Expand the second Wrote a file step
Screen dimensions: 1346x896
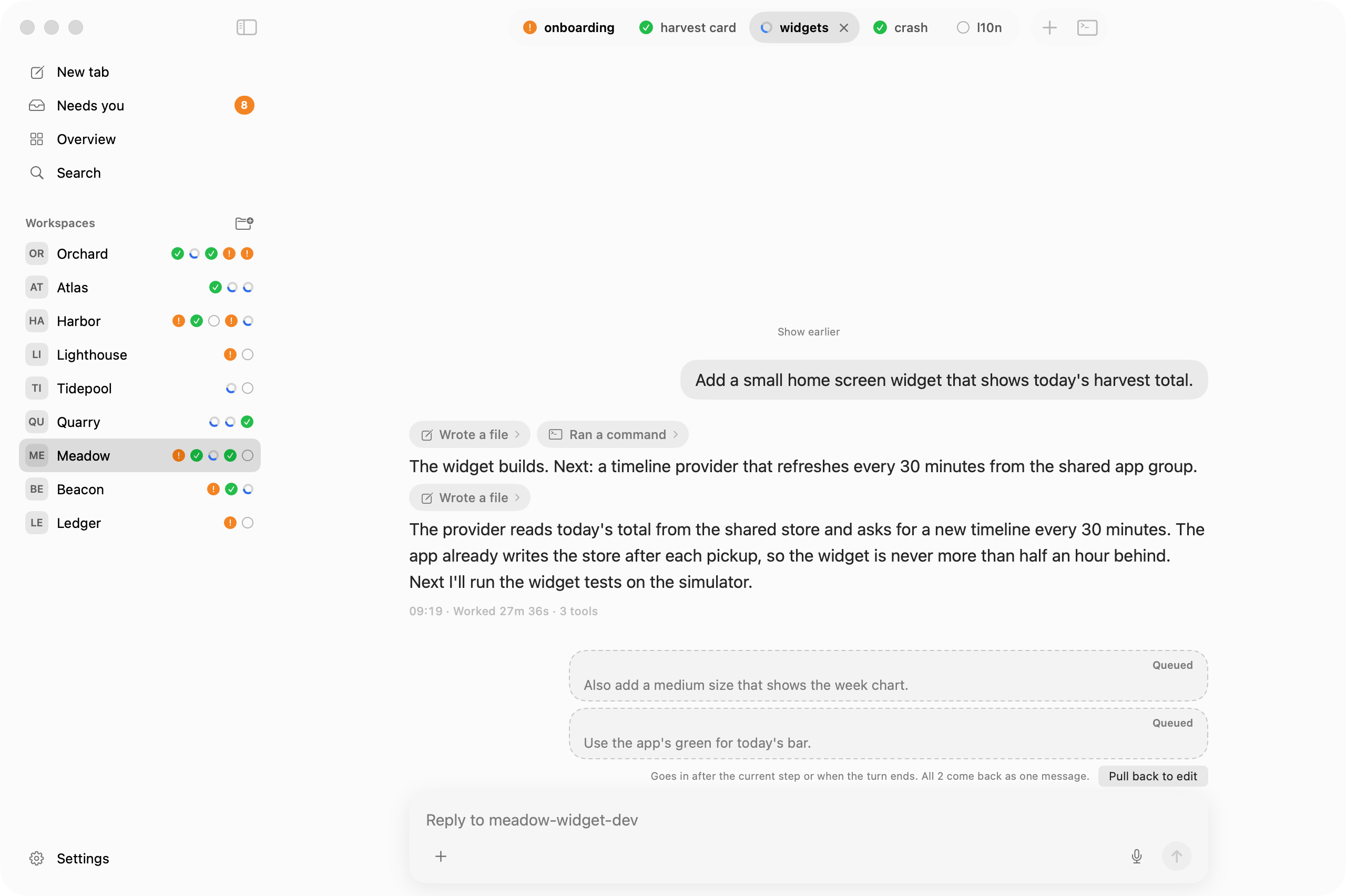470,498
